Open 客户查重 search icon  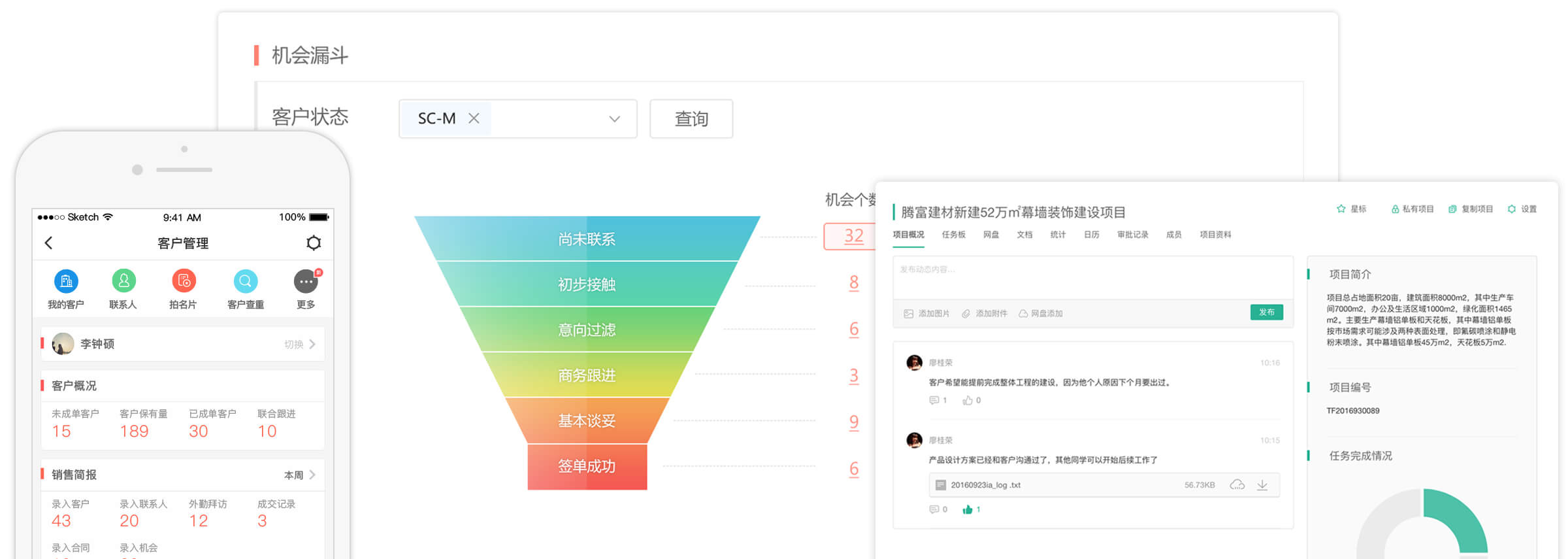point(245,281)
